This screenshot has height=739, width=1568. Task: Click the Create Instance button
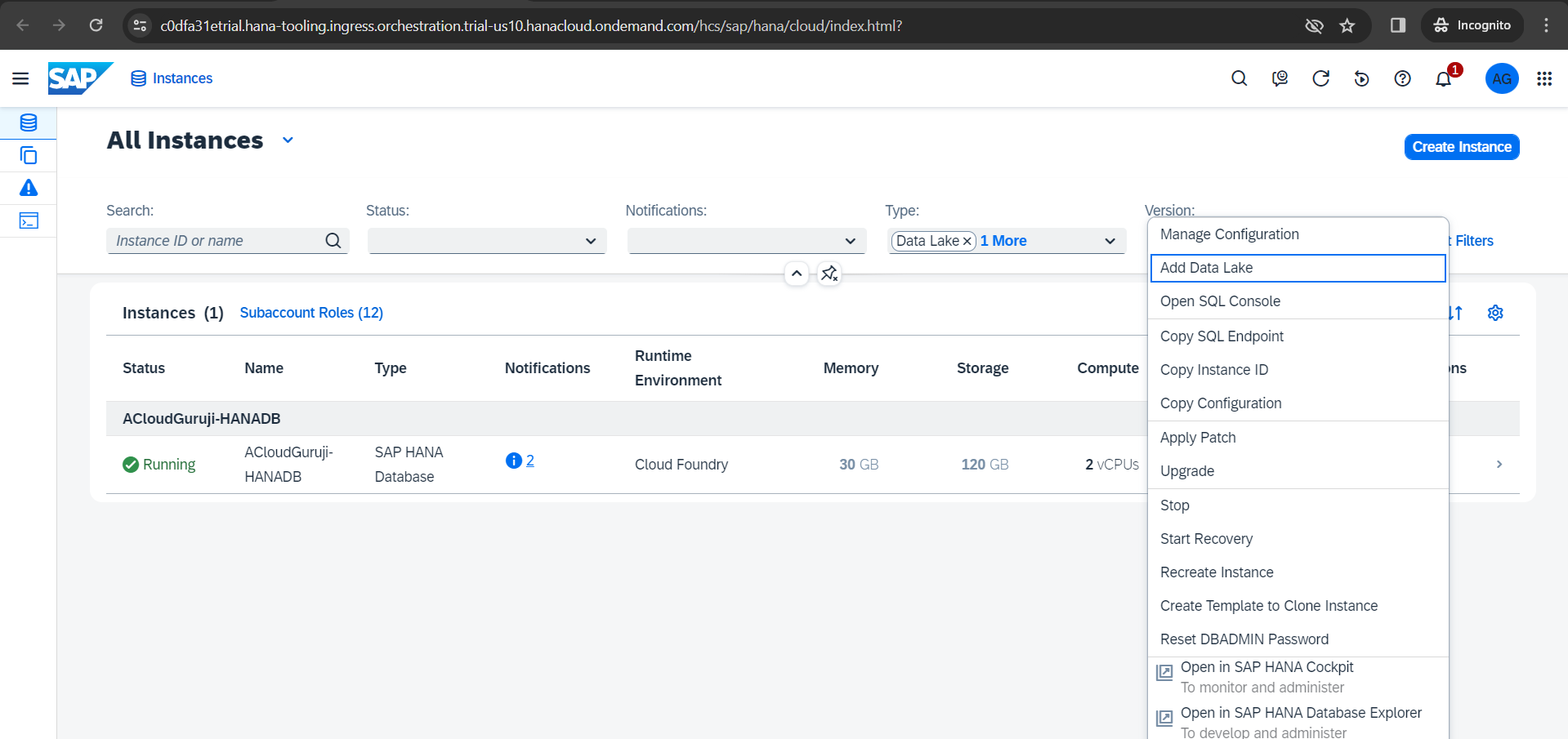1461,147
